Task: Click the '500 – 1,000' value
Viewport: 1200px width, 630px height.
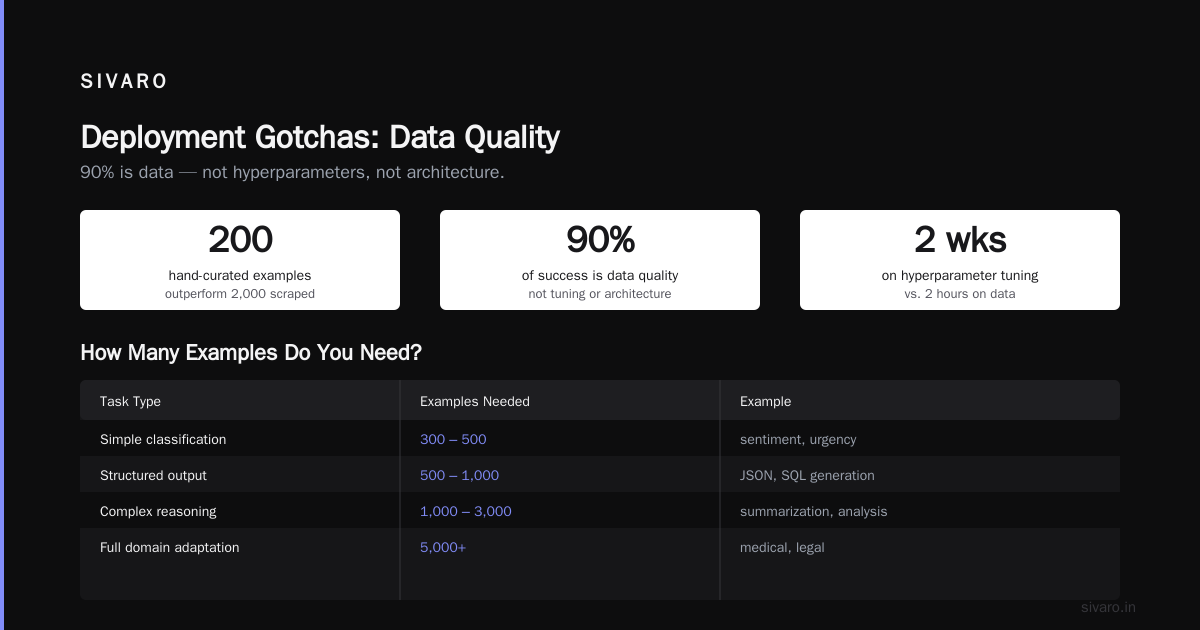Action: (459, 475)
